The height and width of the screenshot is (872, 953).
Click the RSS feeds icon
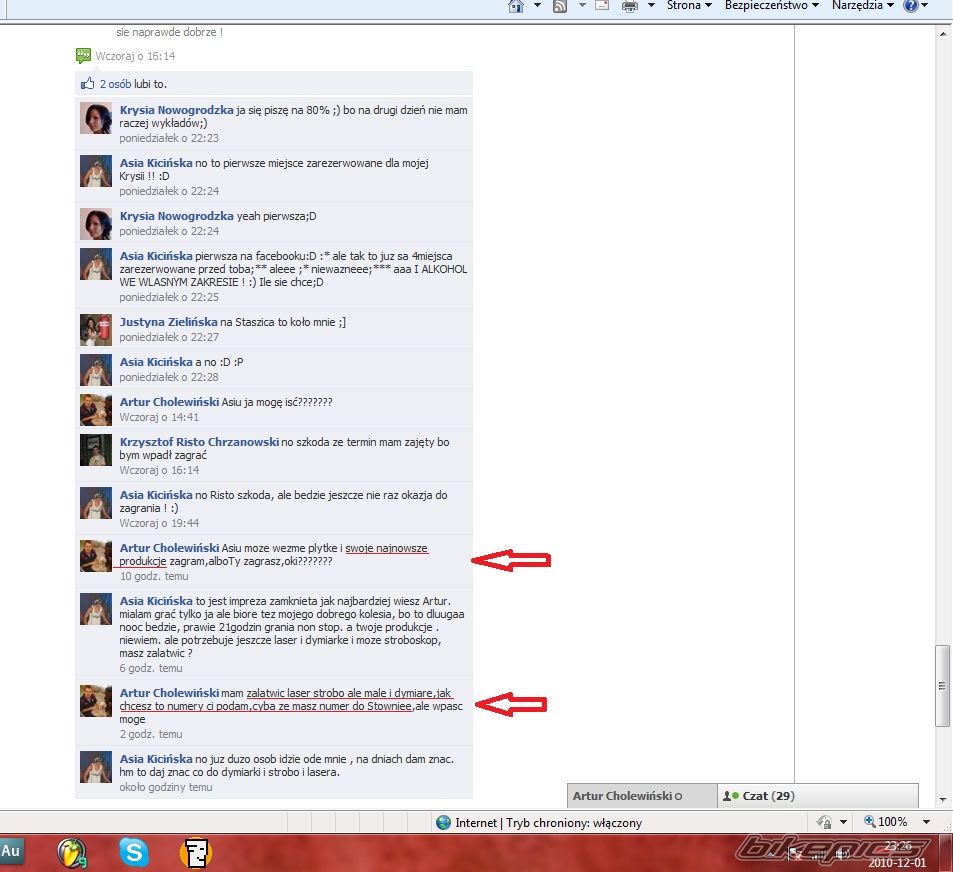tap(560, 6)
